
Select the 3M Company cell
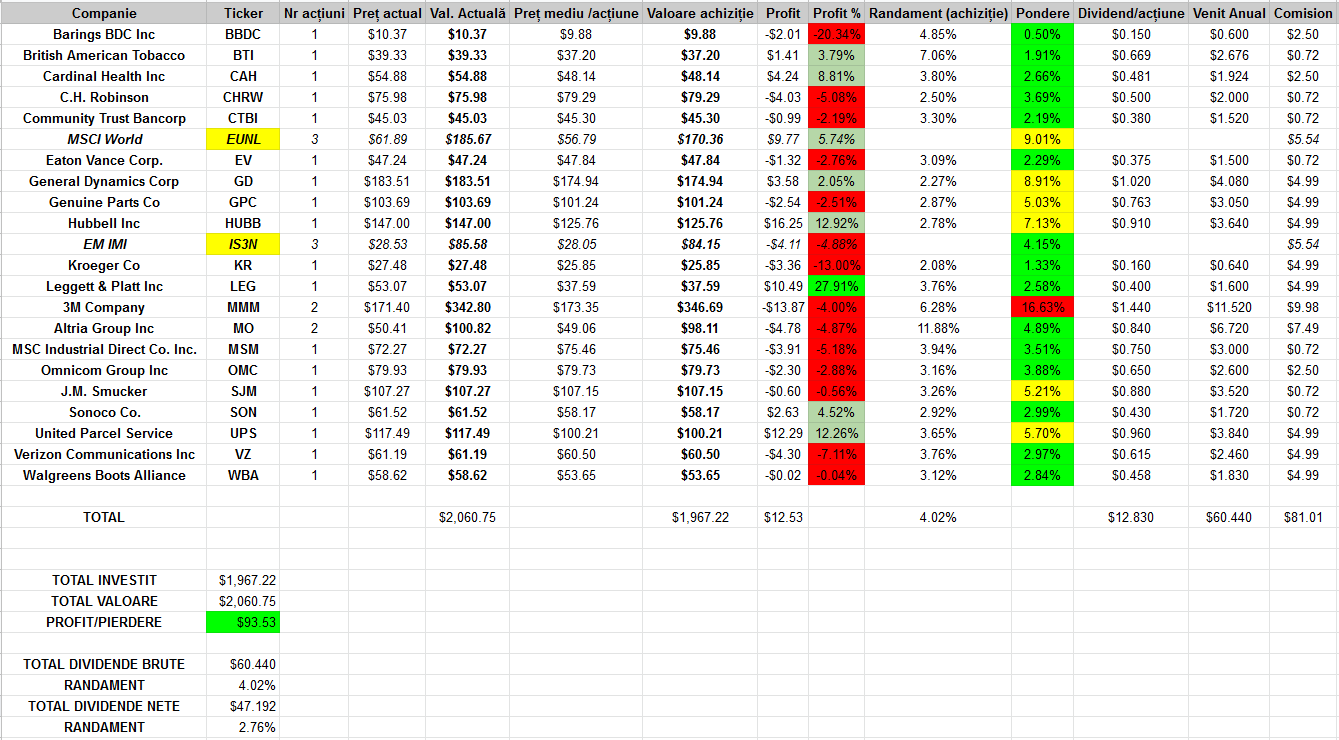(104, 307)
